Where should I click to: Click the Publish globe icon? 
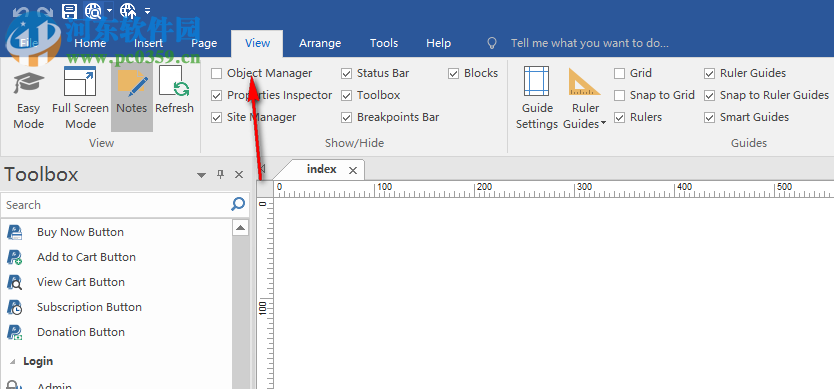[128, 10]
